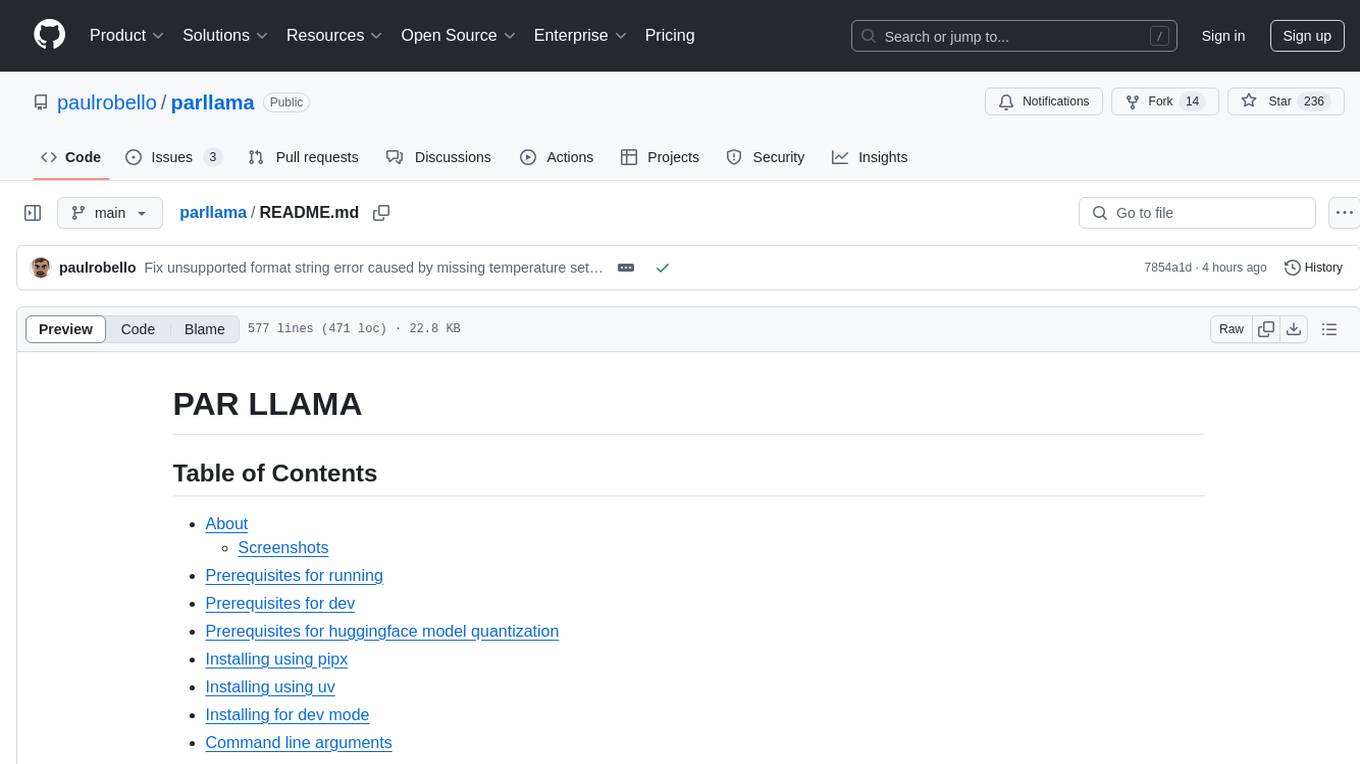Image resolution: width=1360 pixels, height=764 pixels.
Task: Download the raw file
Action: click(x=1294, y=329)
